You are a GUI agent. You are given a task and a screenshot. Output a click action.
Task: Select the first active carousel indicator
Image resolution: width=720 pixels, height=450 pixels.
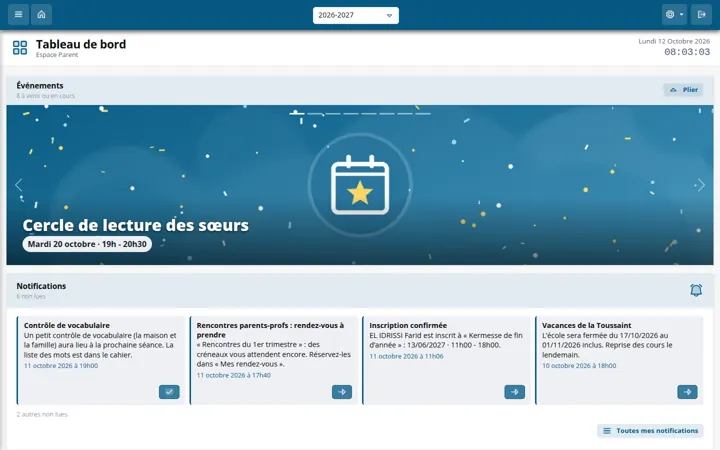[297, 113]
